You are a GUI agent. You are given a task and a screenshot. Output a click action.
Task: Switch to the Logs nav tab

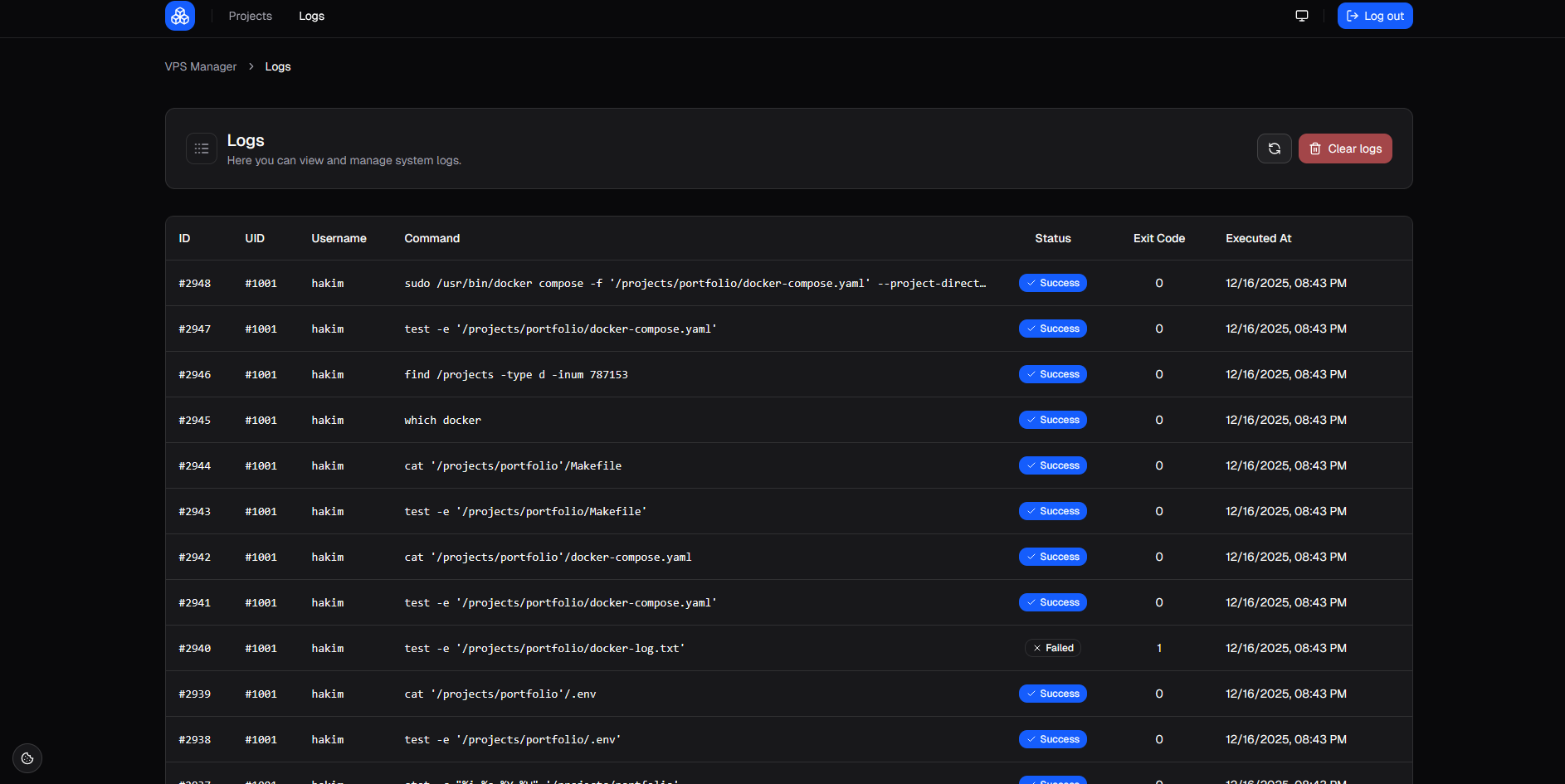coord(311,16)
